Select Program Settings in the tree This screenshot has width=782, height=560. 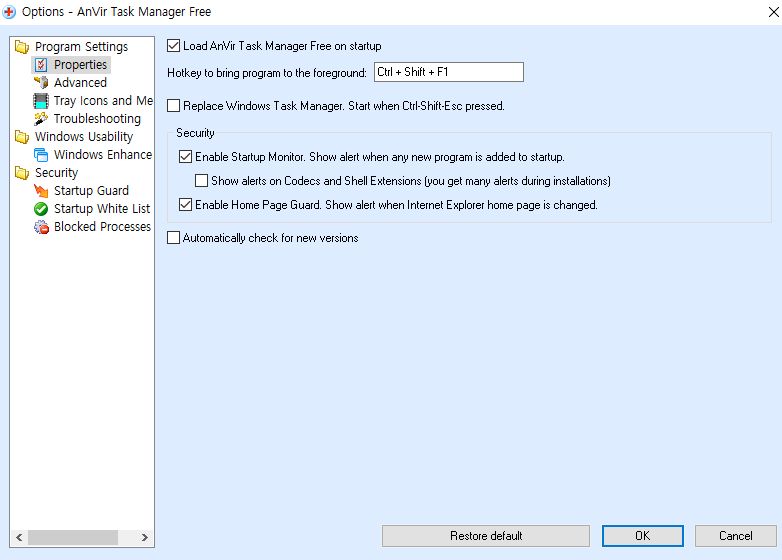pos(81,47)
